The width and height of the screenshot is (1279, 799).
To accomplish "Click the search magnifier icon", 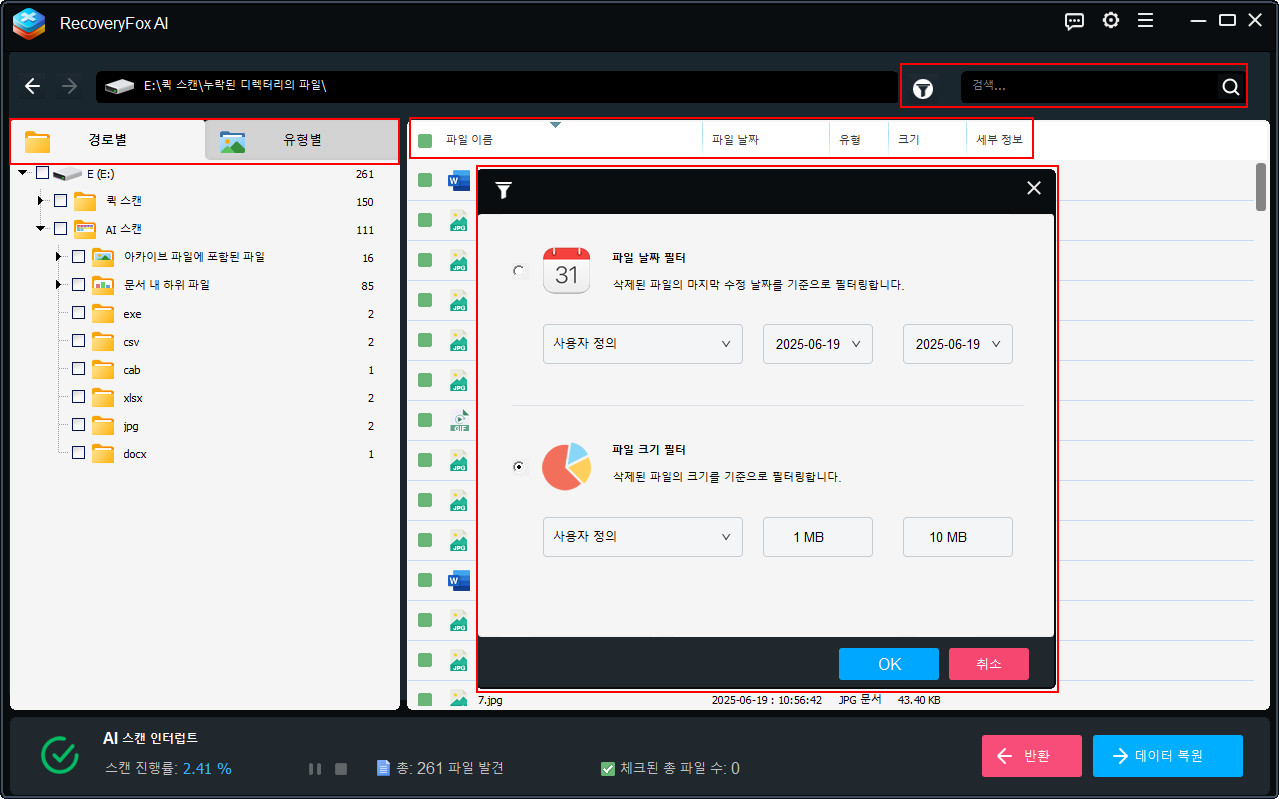I will point(1230,87).
